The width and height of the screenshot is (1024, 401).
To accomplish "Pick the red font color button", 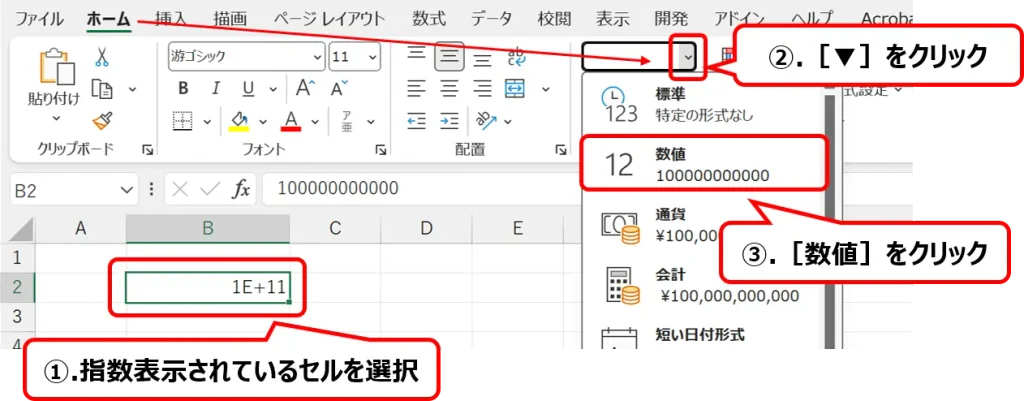I will click(291, 120).
